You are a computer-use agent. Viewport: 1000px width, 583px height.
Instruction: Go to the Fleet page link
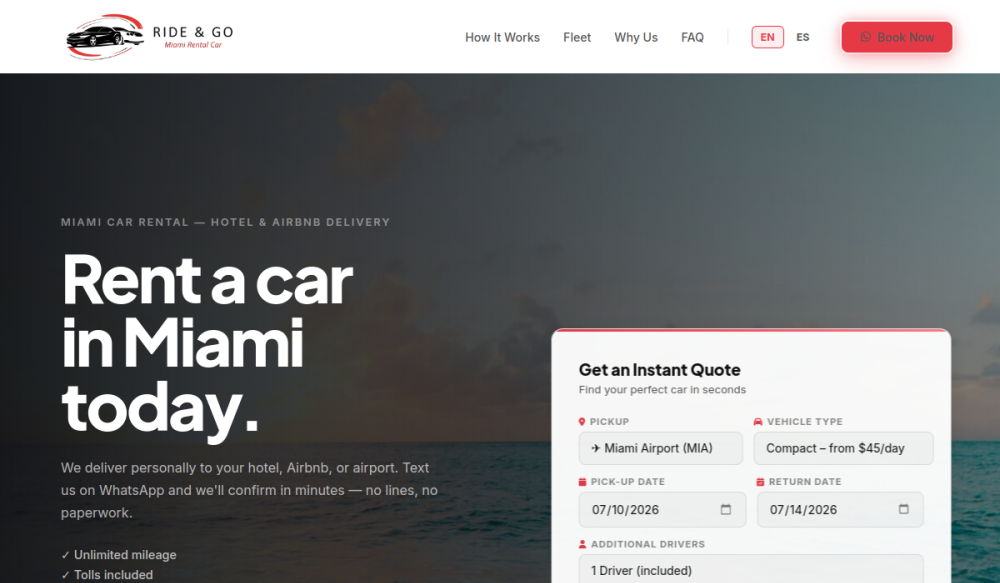coord(577,38)
